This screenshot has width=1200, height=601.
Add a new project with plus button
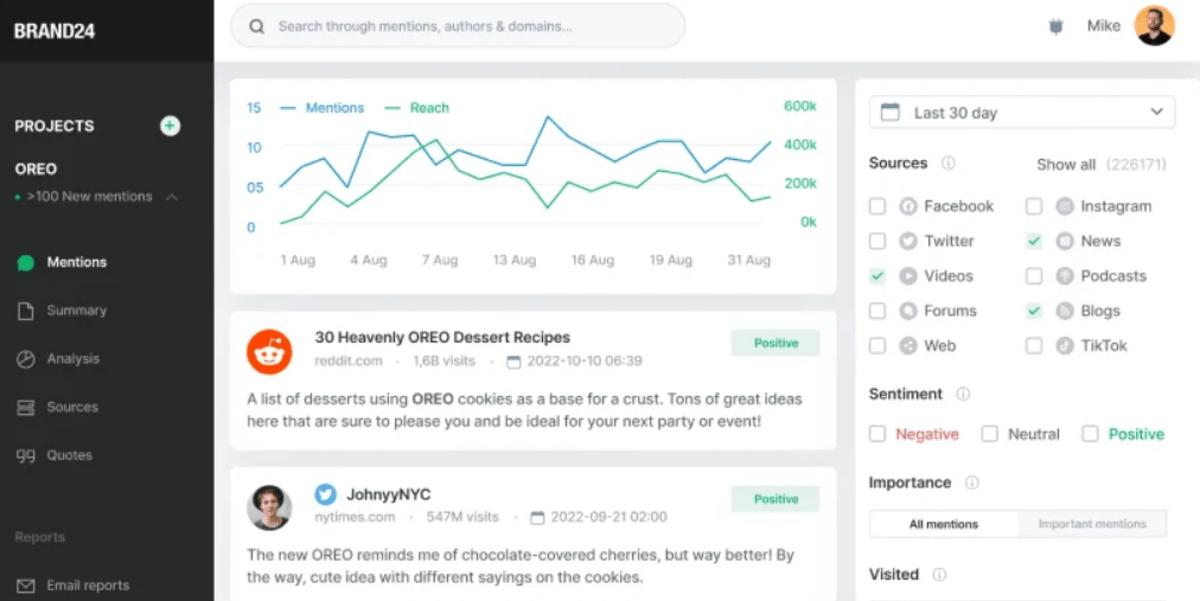170,126
